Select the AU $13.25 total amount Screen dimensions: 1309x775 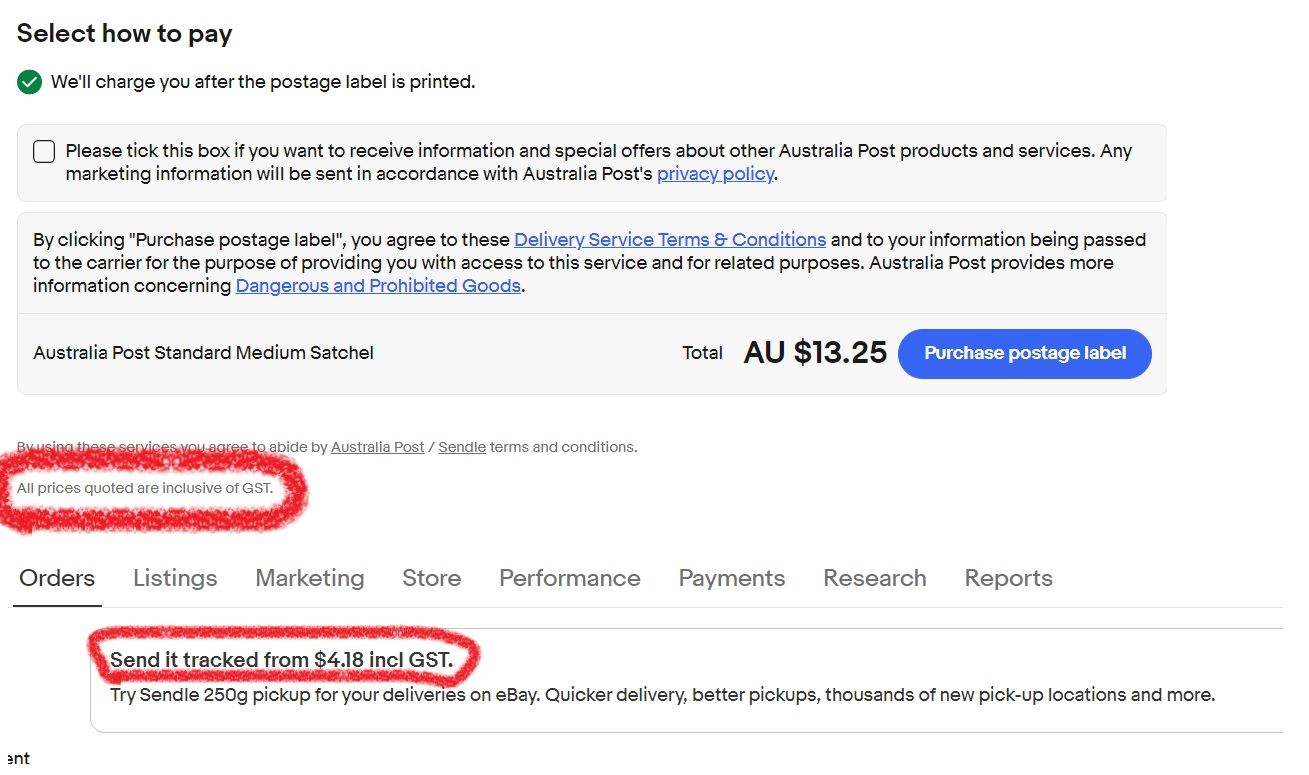click(815, 352)
